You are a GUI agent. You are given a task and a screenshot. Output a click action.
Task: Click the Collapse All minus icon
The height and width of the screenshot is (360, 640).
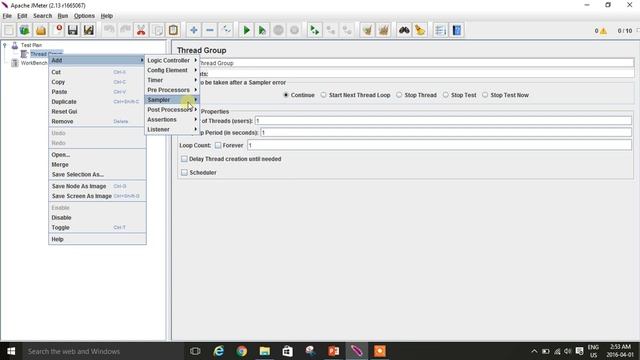[x=210, y=30]
